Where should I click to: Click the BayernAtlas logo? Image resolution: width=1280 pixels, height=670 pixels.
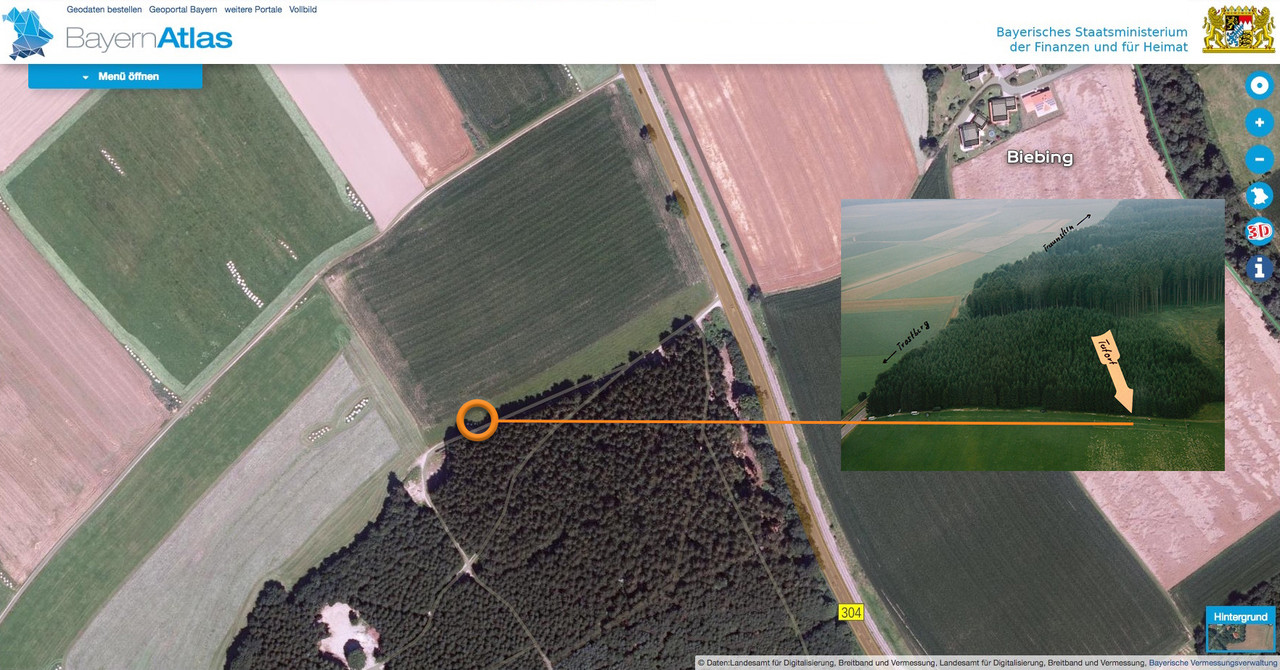click(x=118, y=35)
